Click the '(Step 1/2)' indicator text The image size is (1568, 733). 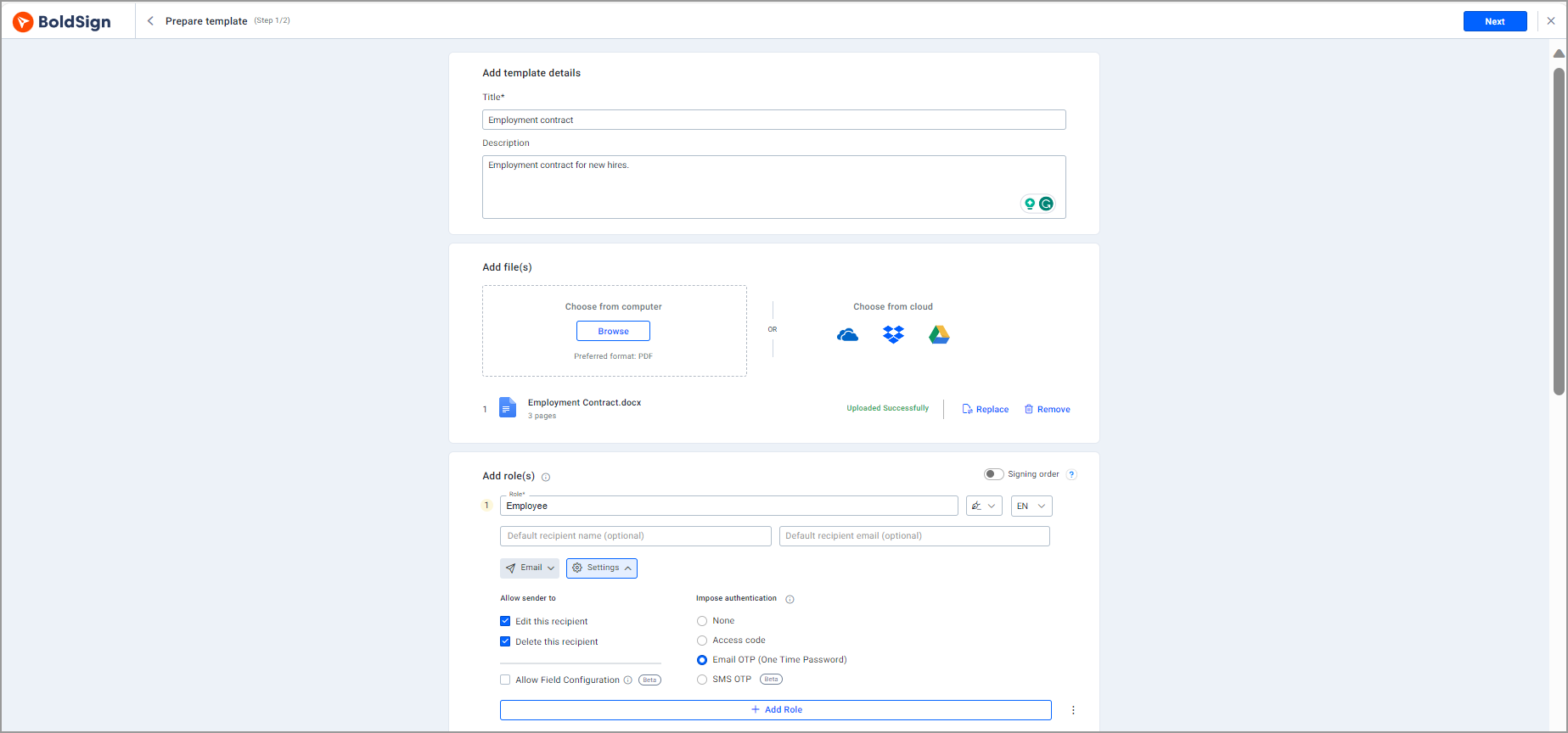click(x=272, y=20)
